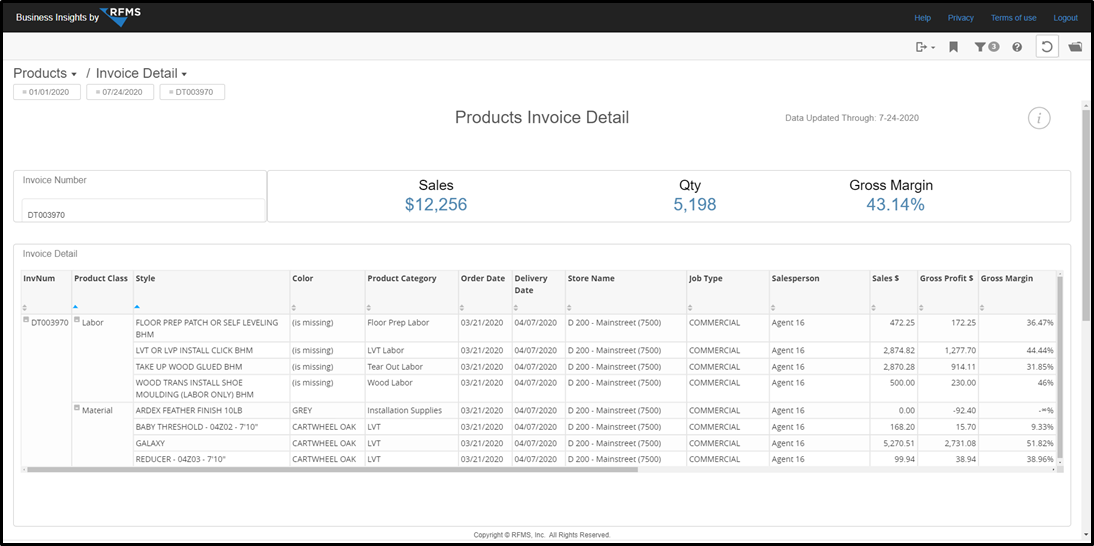Collapse the DT003970 invoice row group
The width and height of the screenshot is (1094, 546).
[26, 319]
